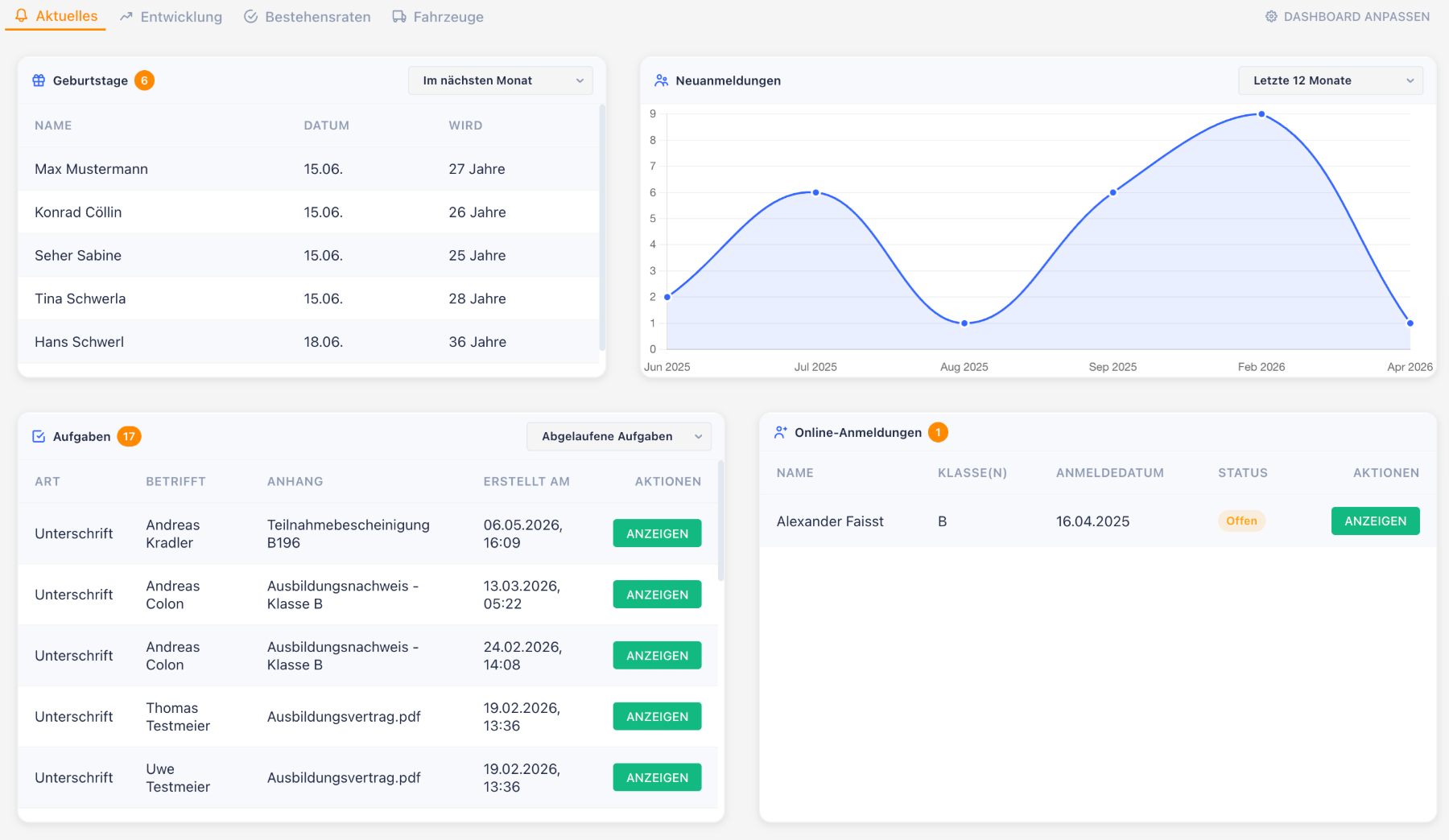Click the Jun 2025 chart data point
Viewport: 1449px width, 840px height.
[x=667, y=297]
